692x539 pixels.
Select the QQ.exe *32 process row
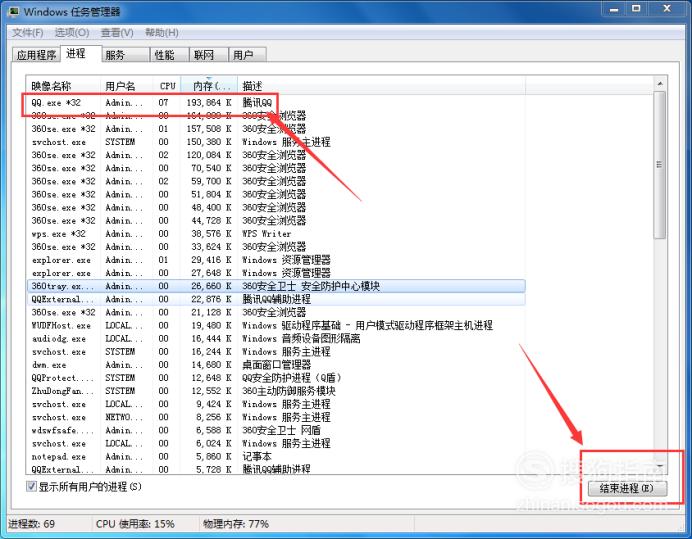[276, 102]
